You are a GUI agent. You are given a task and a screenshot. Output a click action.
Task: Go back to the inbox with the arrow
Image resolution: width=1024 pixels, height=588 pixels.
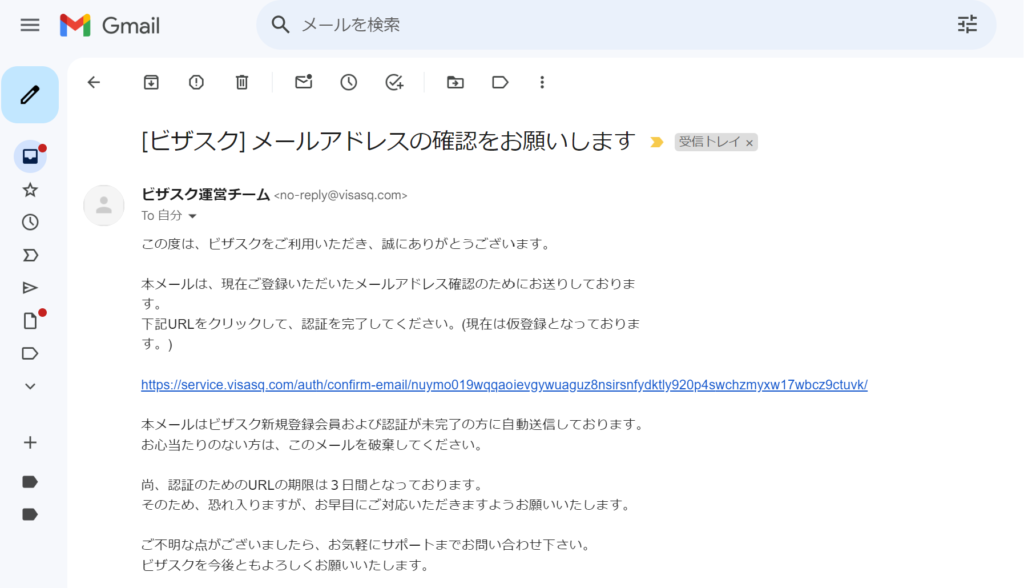tap(94, 82)
